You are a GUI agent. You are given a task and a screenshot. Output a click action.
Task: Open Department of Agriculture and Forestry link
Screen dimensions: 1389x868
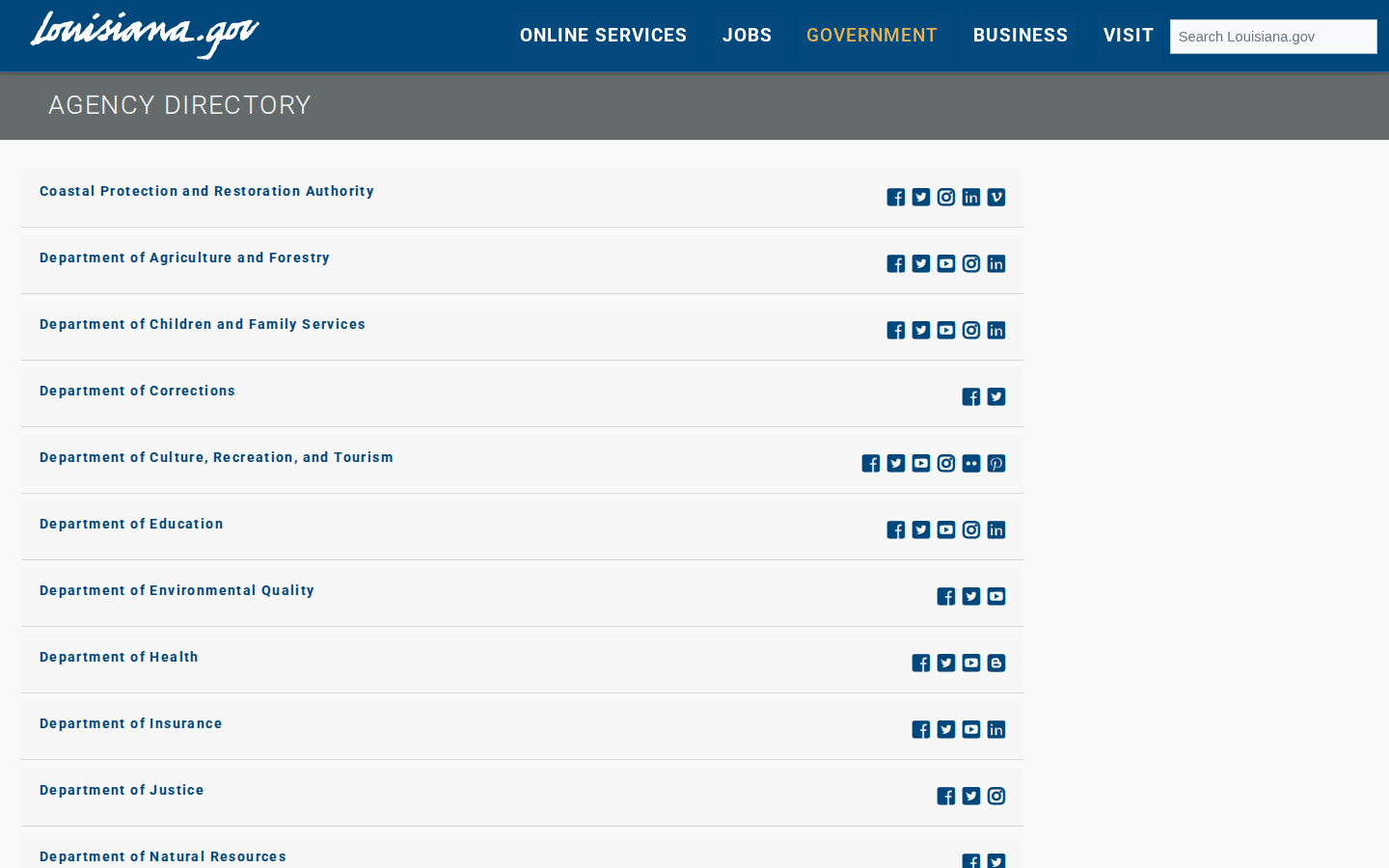pos(184,258)
